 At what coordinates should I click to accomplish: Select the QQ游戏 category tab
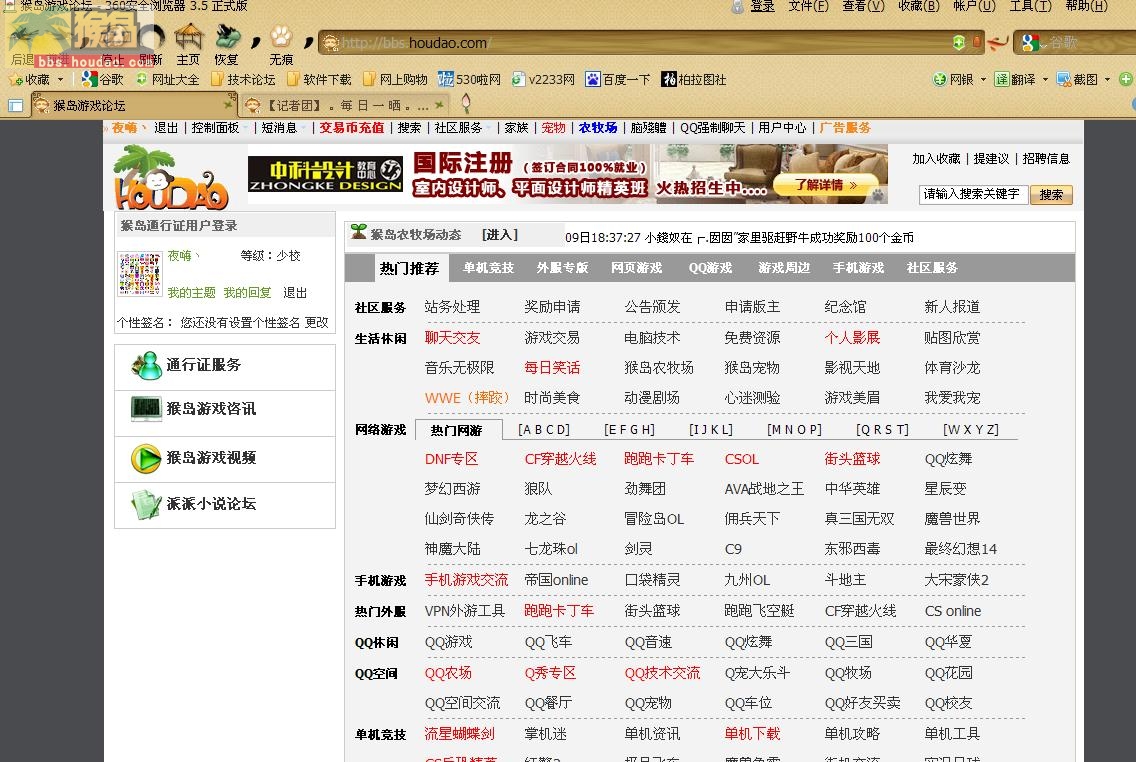(710, 268)
